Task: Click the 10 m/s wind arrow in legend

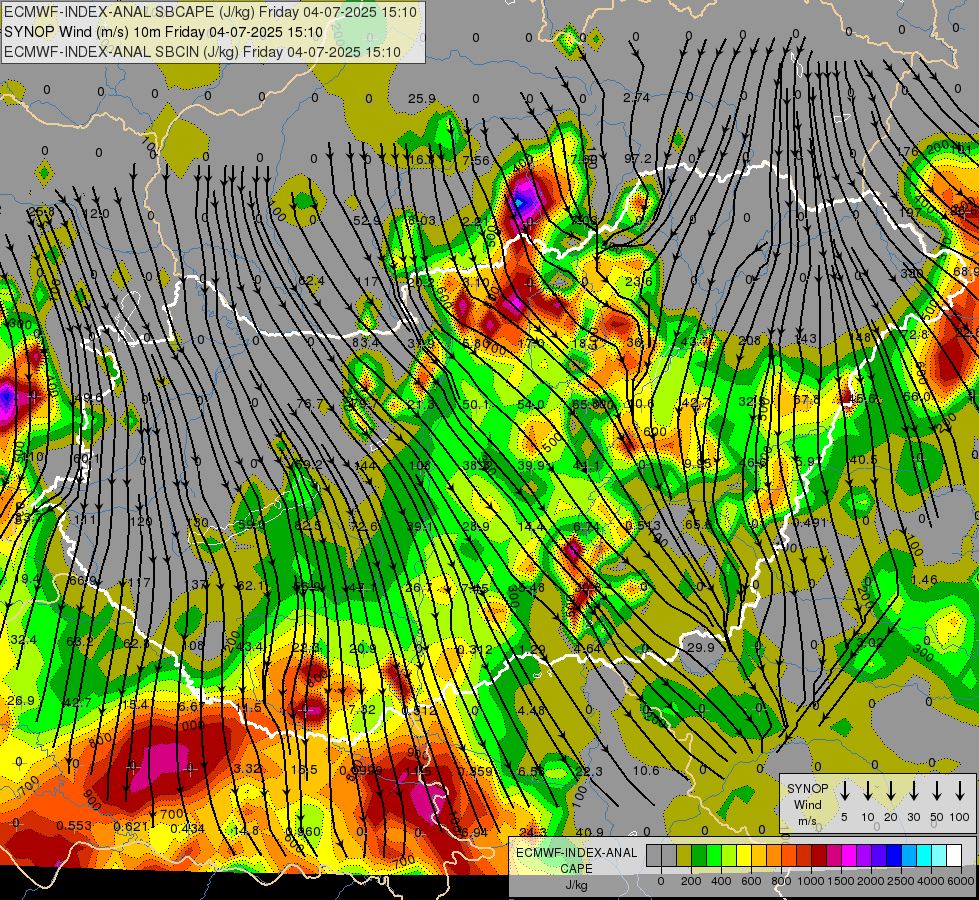Action: coord(868,790)
